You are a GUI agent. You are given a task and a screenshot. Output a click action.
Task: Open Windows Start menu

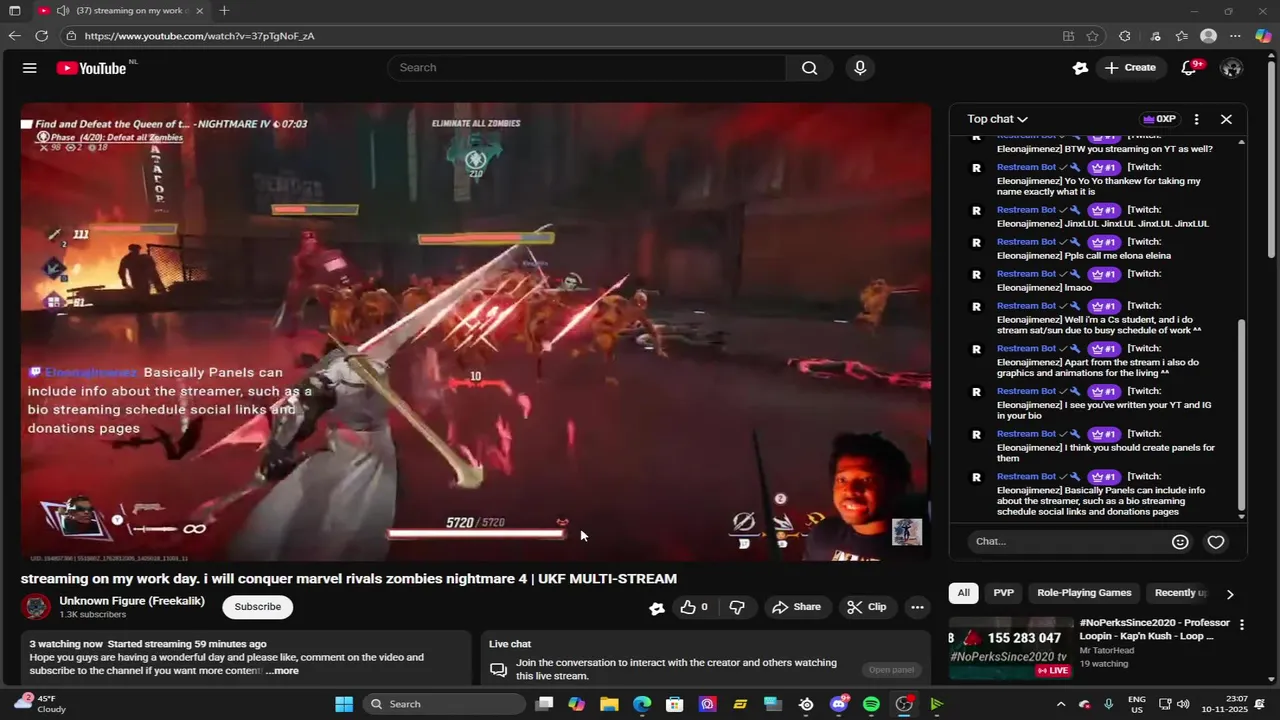343,704
